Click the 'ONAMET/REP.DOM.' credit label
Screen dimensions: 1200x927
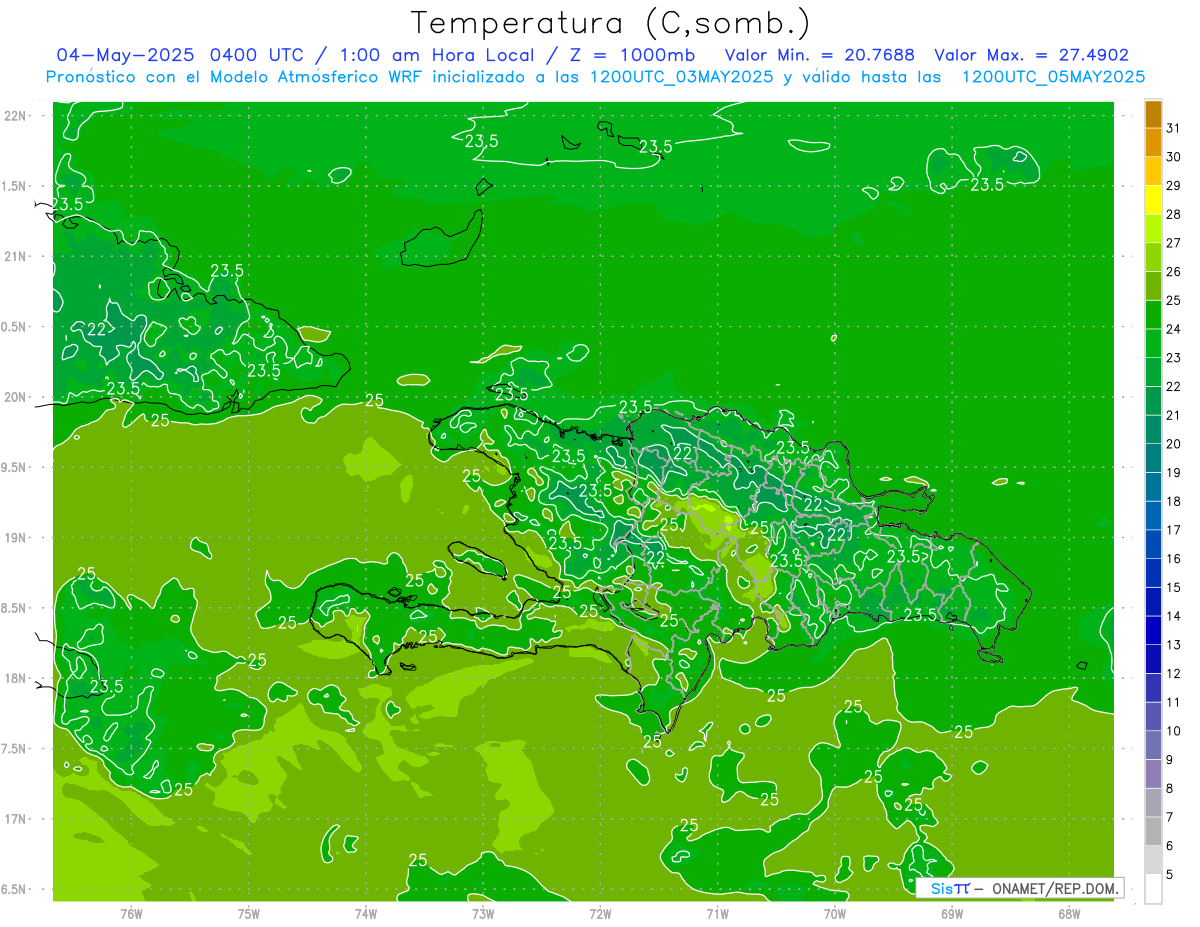point(1054,888)
